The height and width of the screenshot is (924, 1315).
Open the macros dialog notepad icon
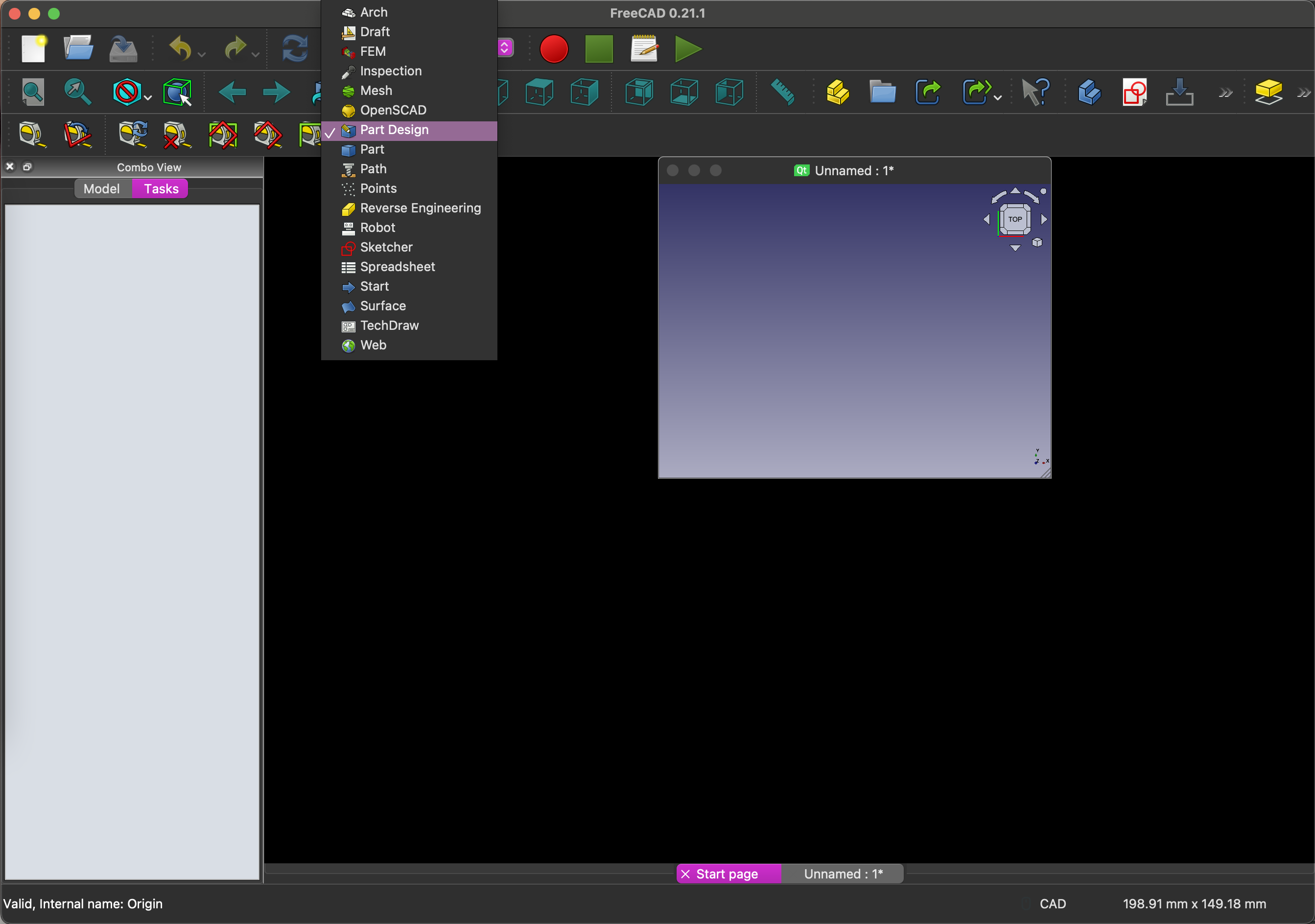(644, 48)
